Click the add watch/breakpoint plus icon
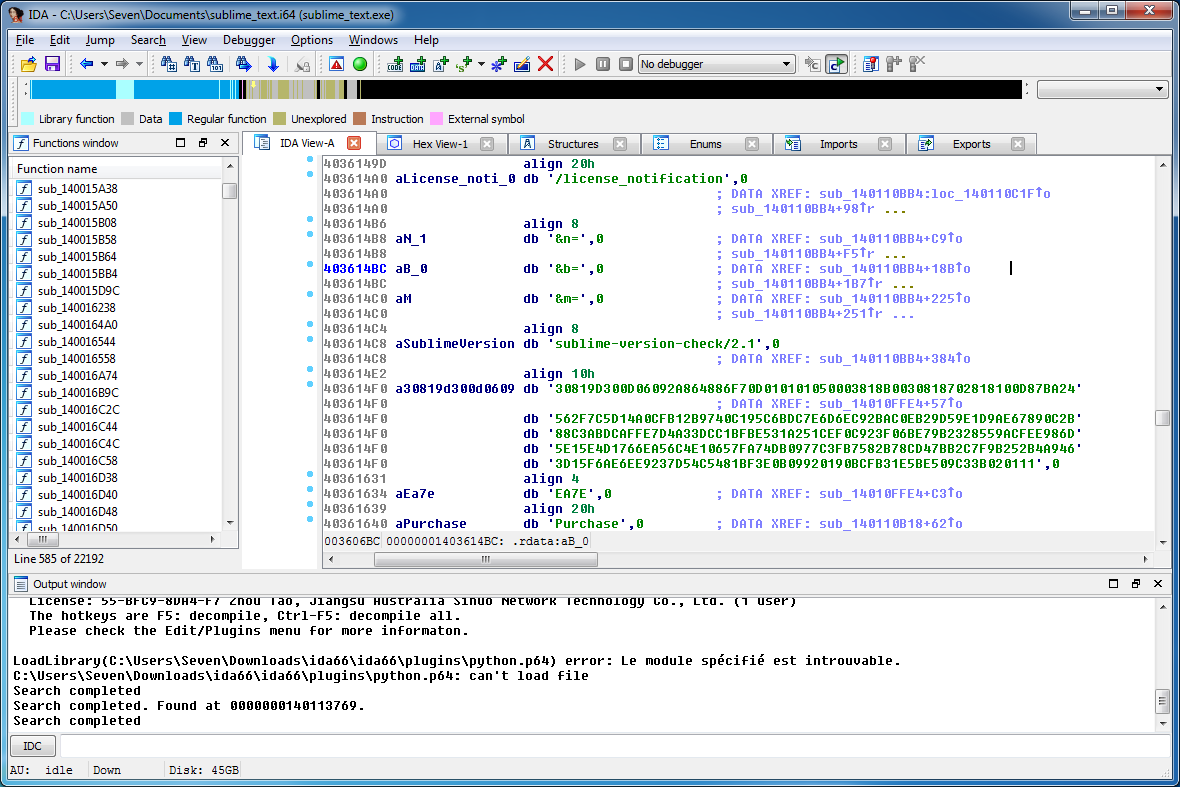This screenshot has width=1180, height=787. pos(894,64)
